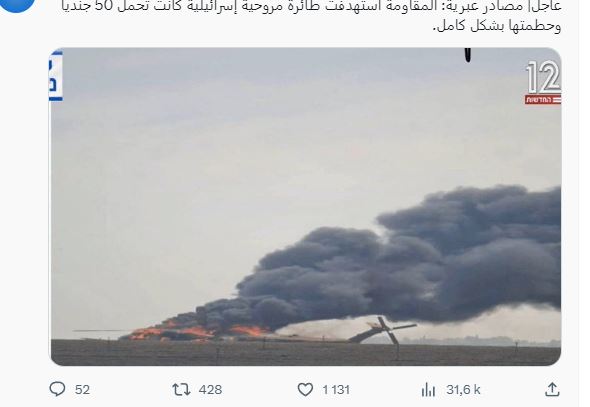Viewport: 590px width, 407px height.
Task: Click the share upload arrow icon
Action: [552, 389]
